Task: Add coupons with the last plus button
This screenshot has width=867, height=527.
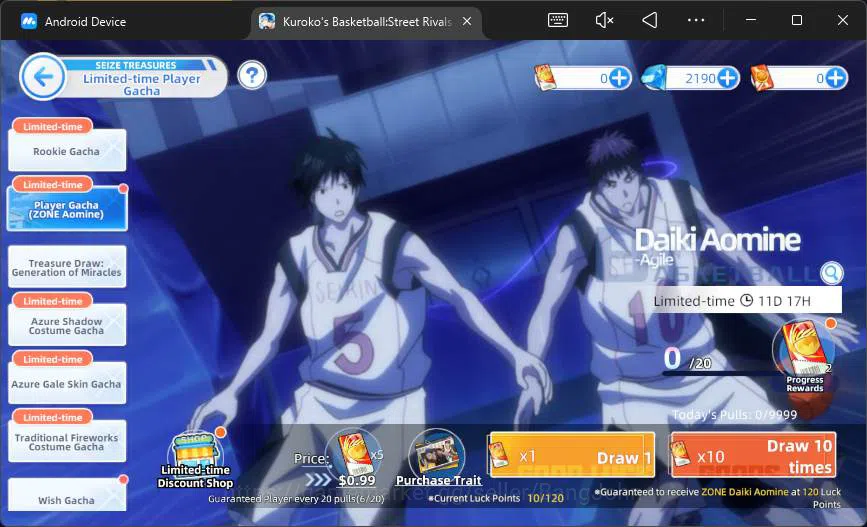Action: tap(835, 78)
